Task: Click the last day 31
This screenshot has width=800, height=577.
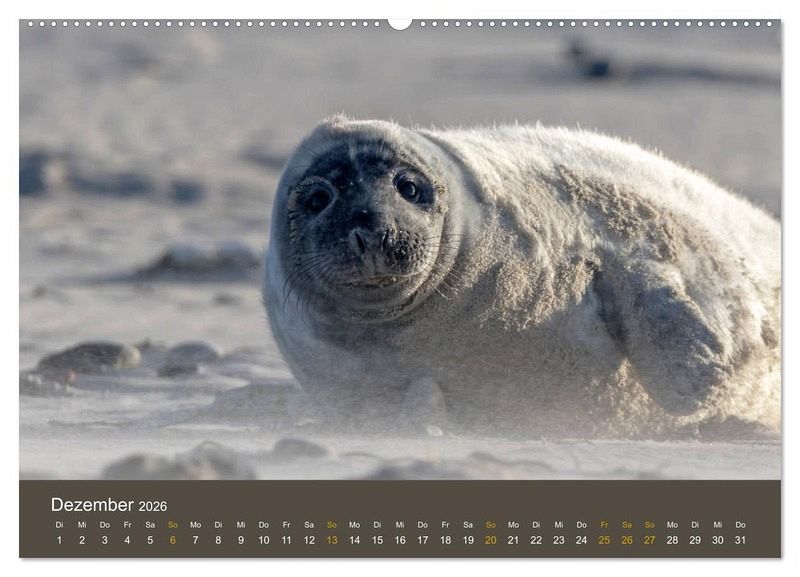Action: coord(740,540)
